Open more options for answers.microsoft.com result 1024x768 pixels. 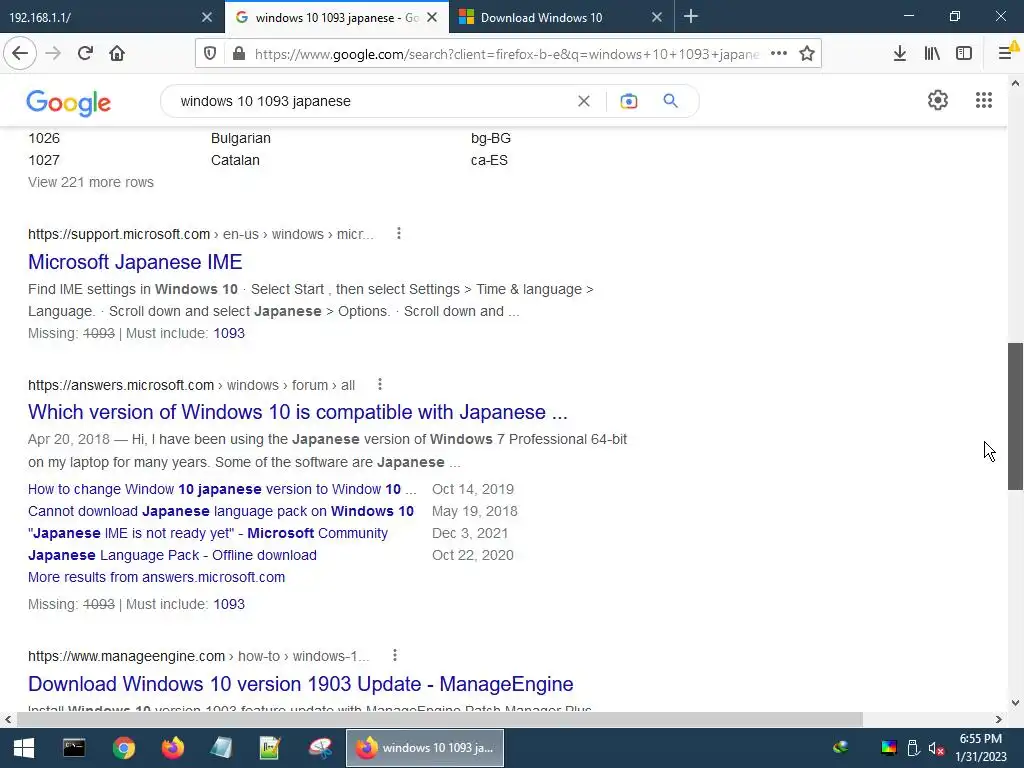click(380, 385)
